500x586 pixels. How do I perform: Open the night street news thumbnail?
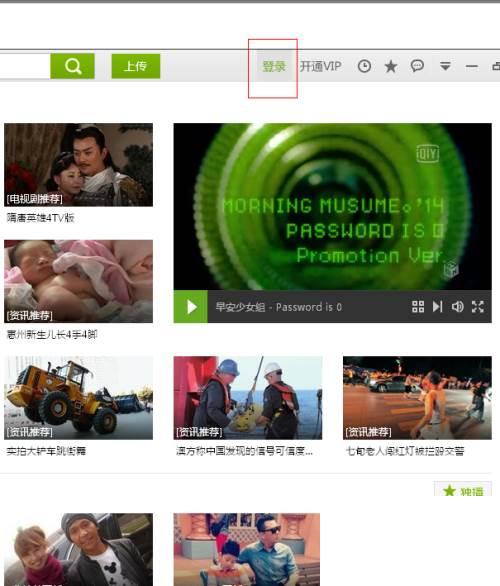pyautogui.click(x=417, y=398)
